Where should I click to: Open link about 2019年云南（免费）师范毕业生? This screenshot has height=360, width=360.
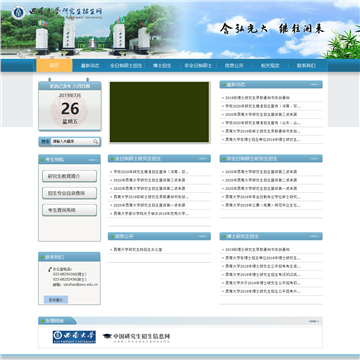point(263,205)
